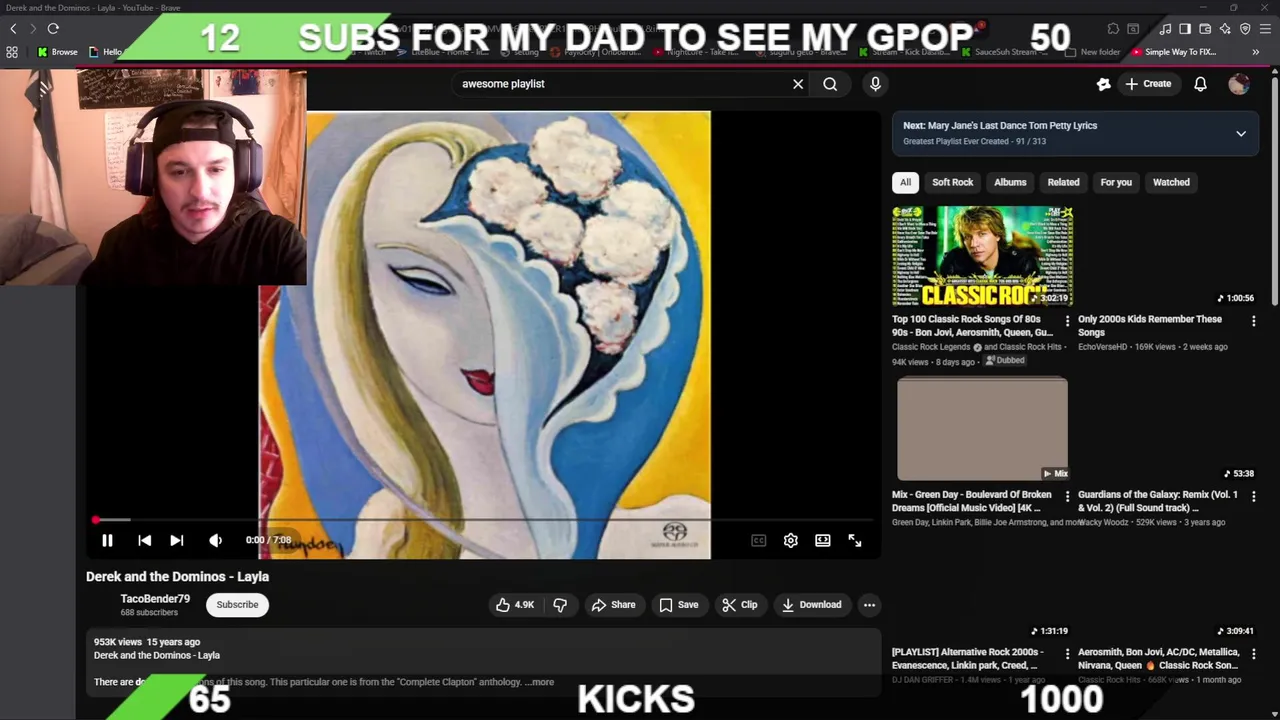
Task: Dislike the Layla video
Action: point(560,604)
